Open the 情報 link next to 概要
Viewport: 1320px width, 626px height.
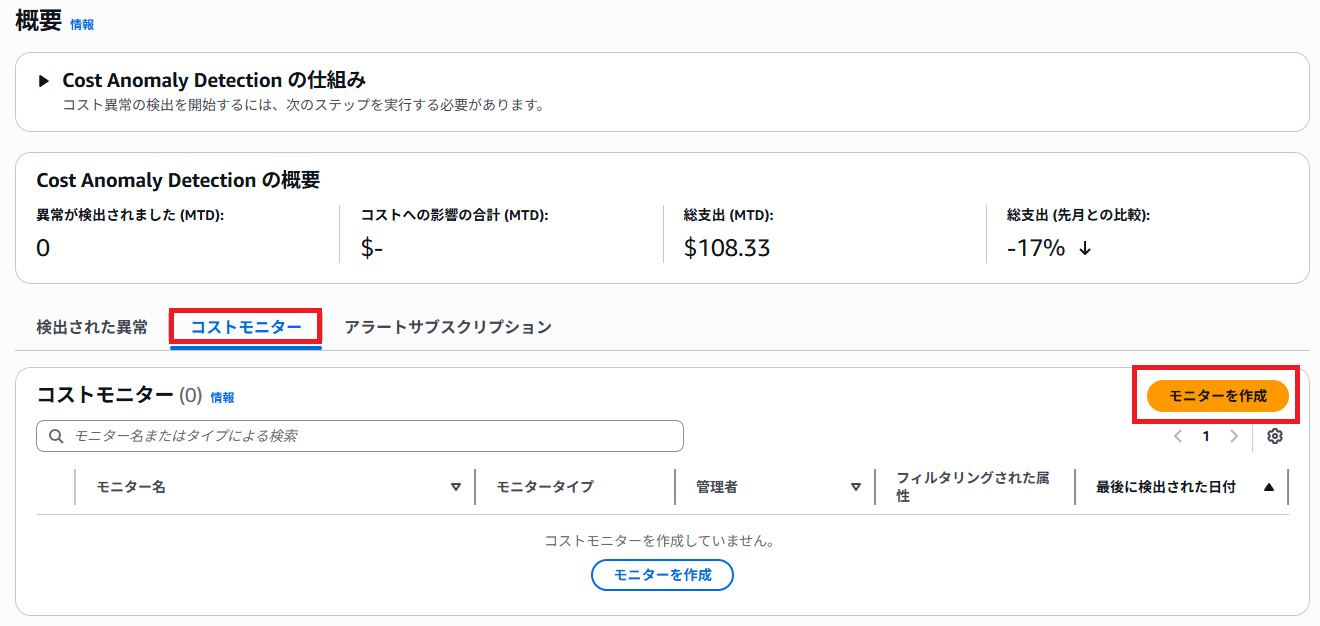pos(82,24)
